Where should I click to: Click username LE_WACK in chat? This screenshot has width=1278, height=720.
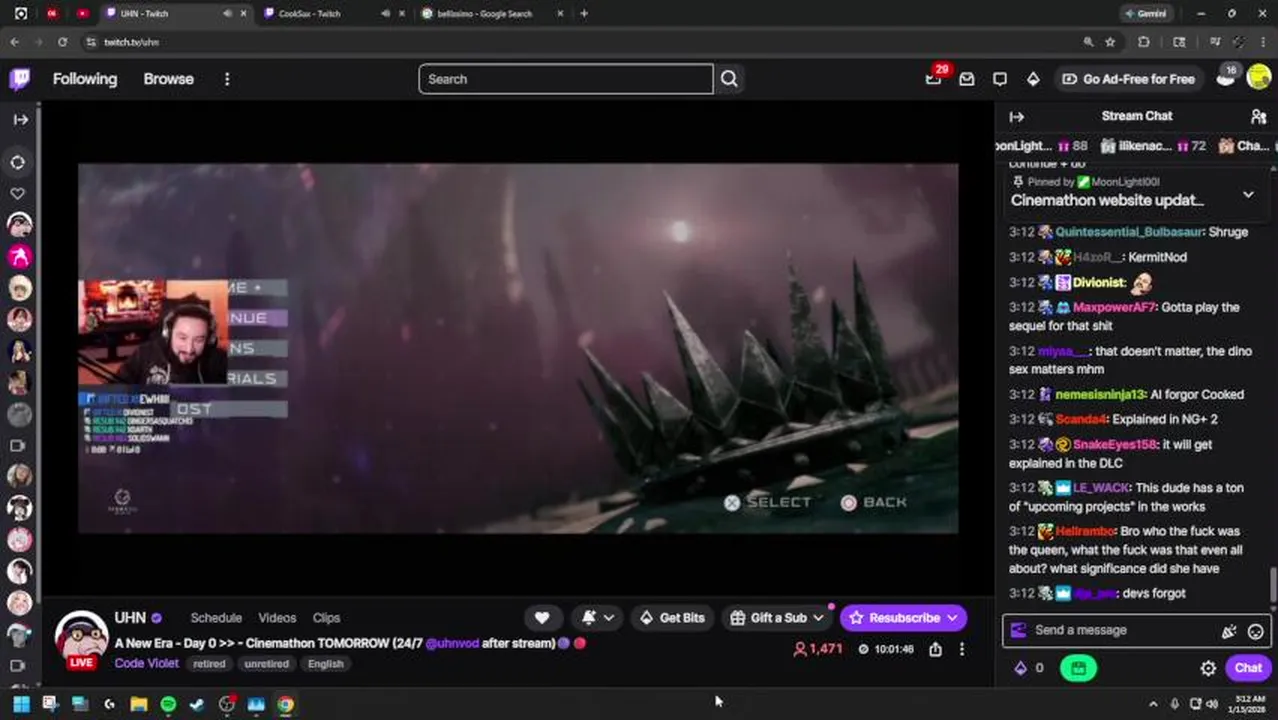click(1100, 488)
